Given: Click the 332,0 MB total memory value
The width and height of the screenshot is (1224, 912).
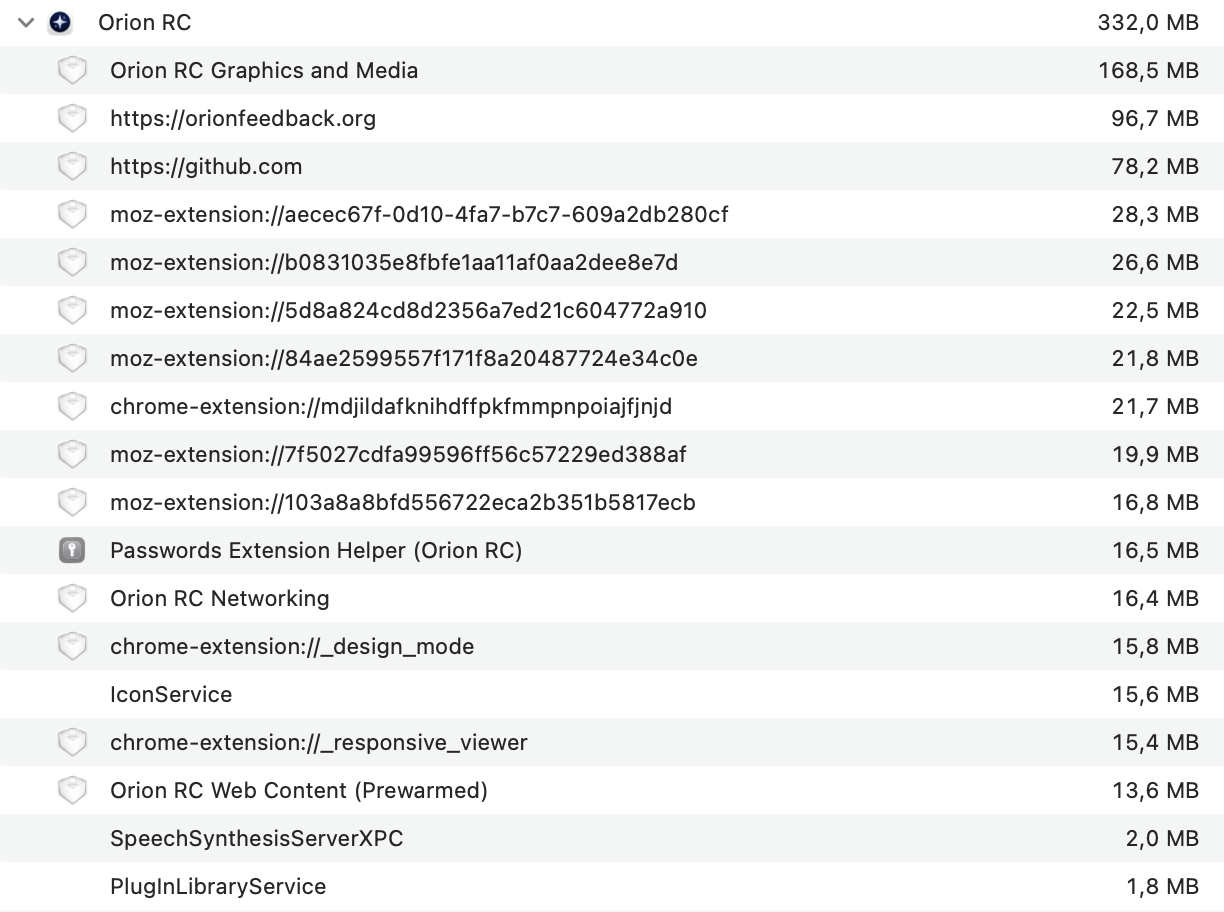Looking at the screenshot, I should 1148,22.
